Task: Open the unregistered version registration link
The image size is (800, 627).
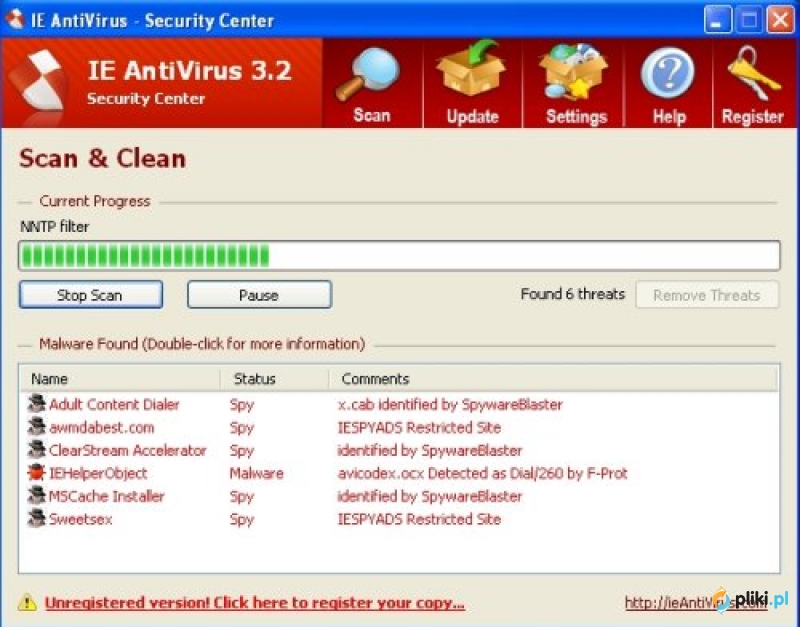Action: coord(255,603)
